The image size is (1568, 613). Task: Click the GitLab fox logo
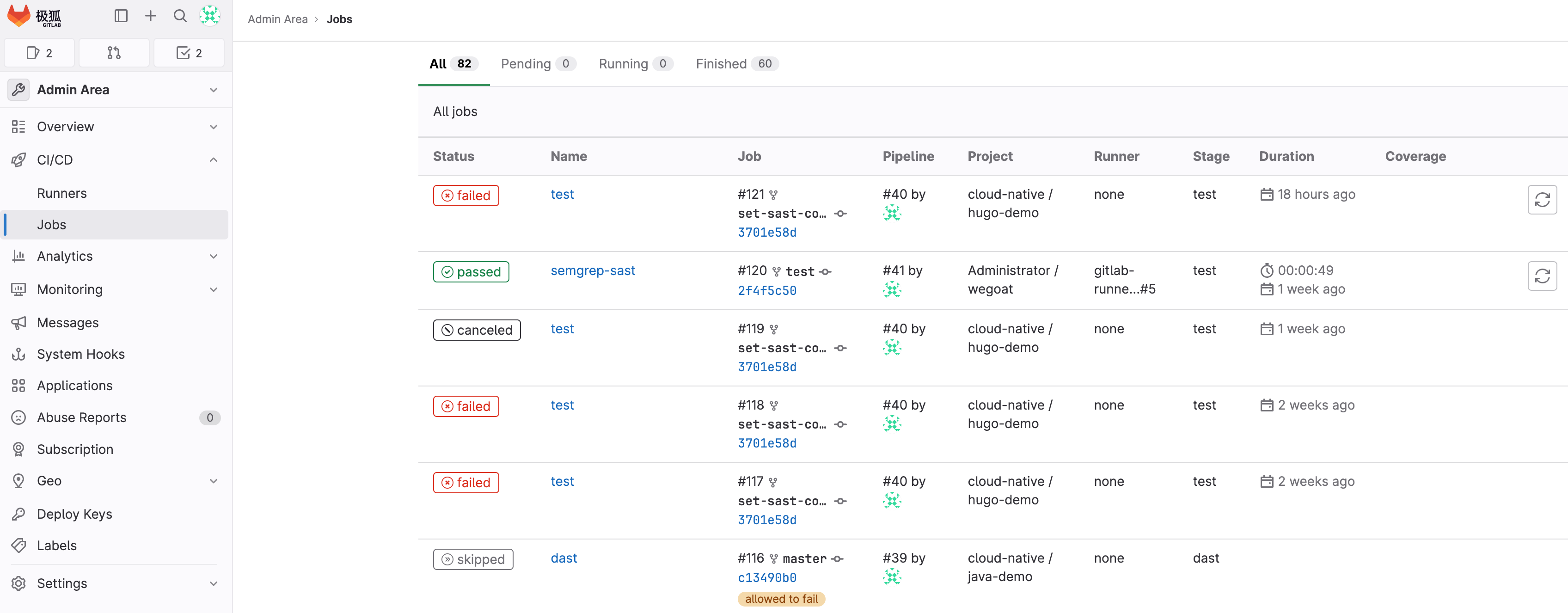[19, 16]
